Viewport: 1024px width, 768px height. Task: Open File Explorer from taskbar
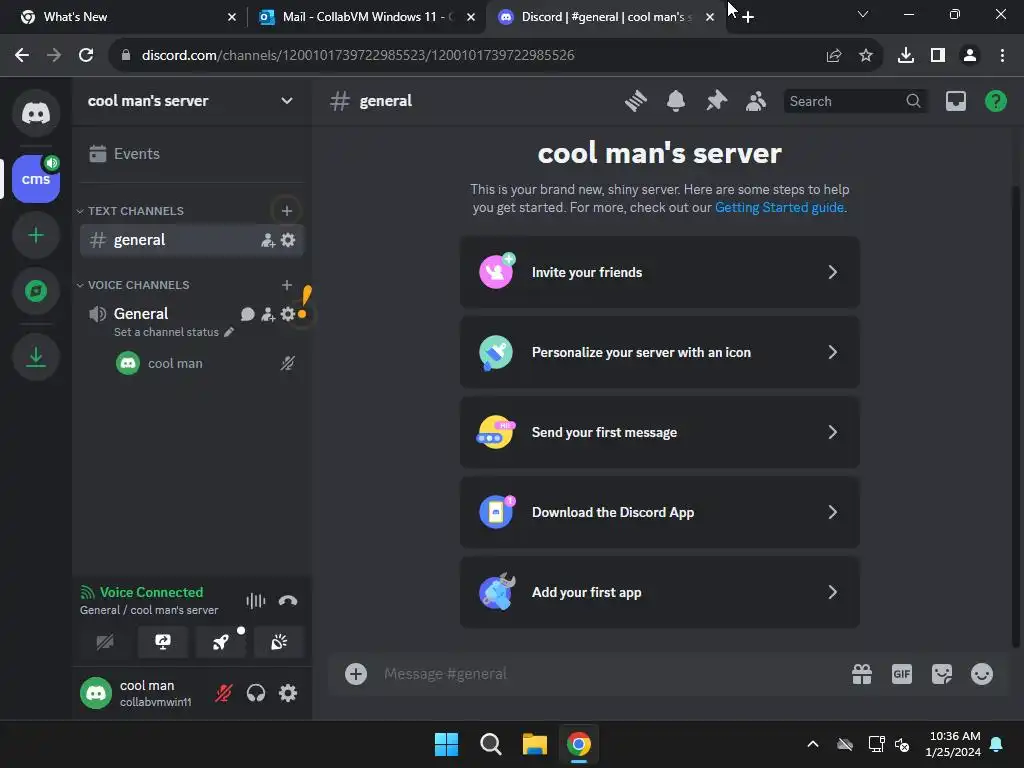(x=534, y=744)
